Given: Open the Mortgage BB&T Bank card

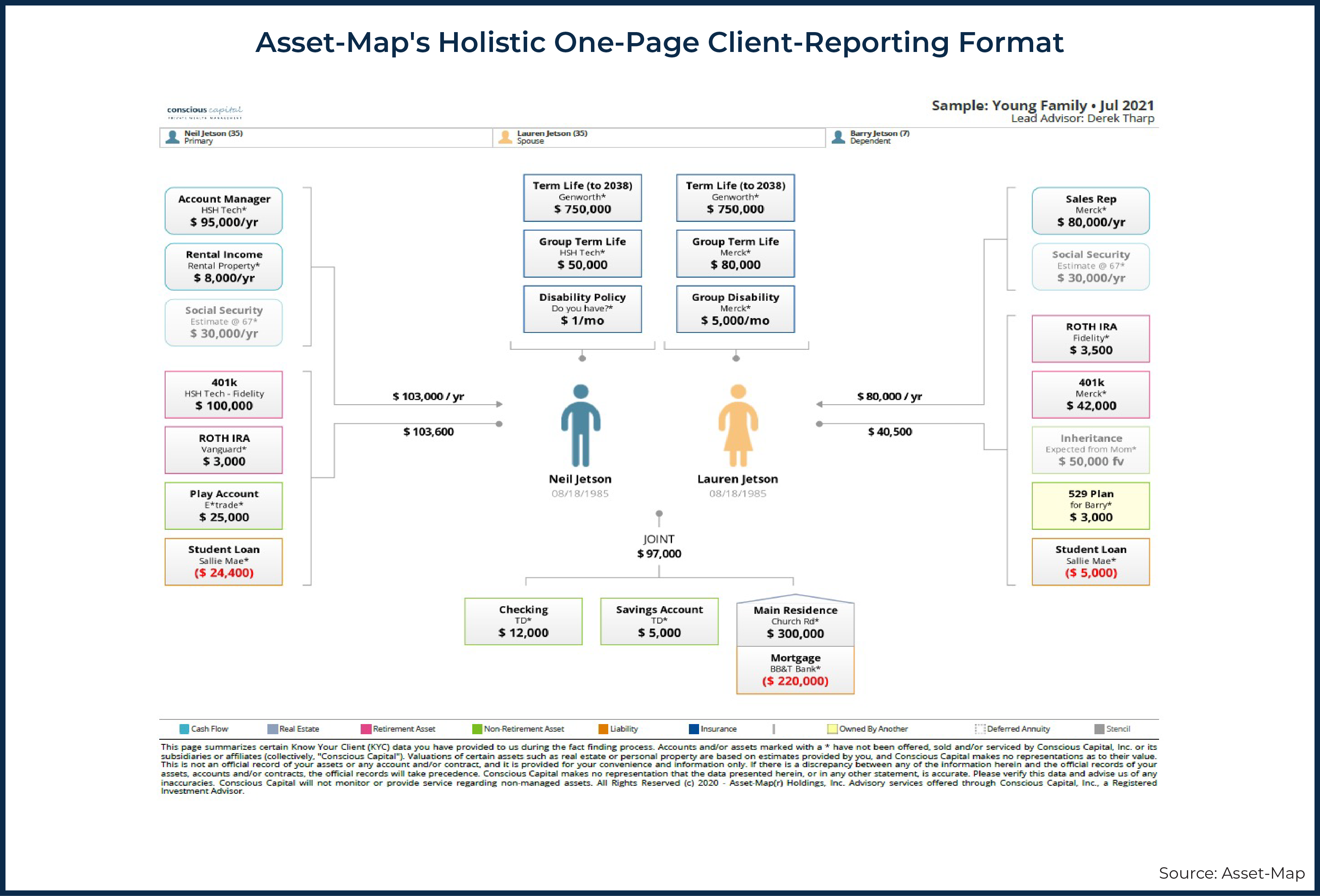Looking at the screenshot, I should [795, 670].
